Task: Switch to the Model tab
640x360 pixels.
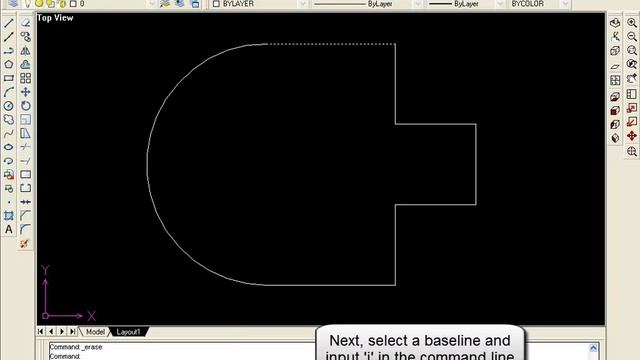Action: click(95, 332)
